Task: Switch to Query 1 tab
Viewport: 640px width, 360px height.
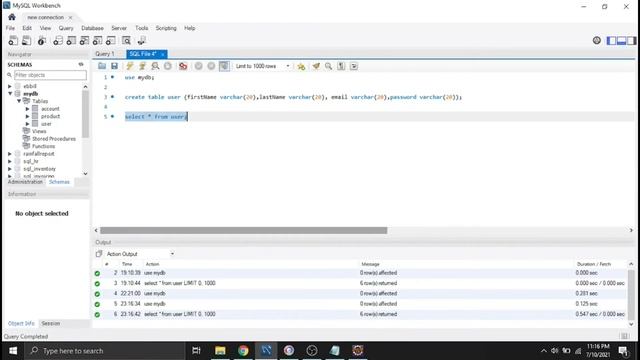Action: 104,54
